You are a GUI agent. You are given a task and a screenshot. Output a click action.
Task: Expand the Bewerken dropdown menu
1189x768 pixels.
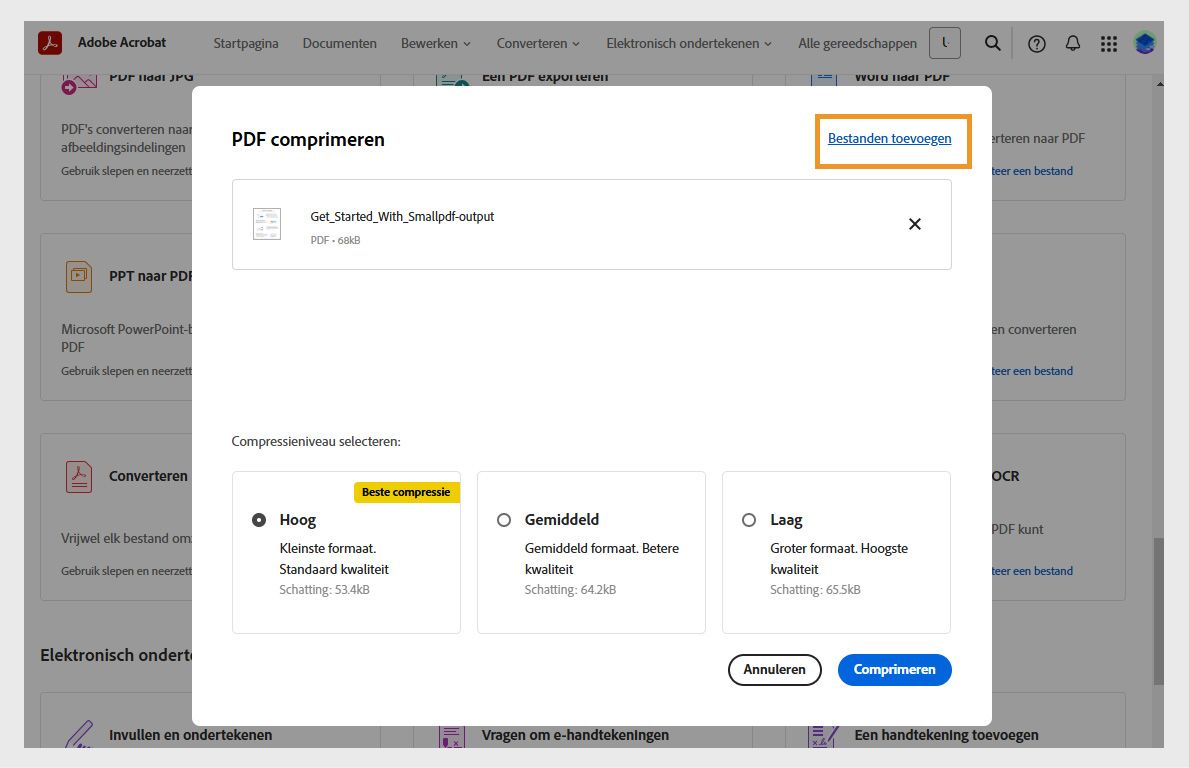(435, 43)
